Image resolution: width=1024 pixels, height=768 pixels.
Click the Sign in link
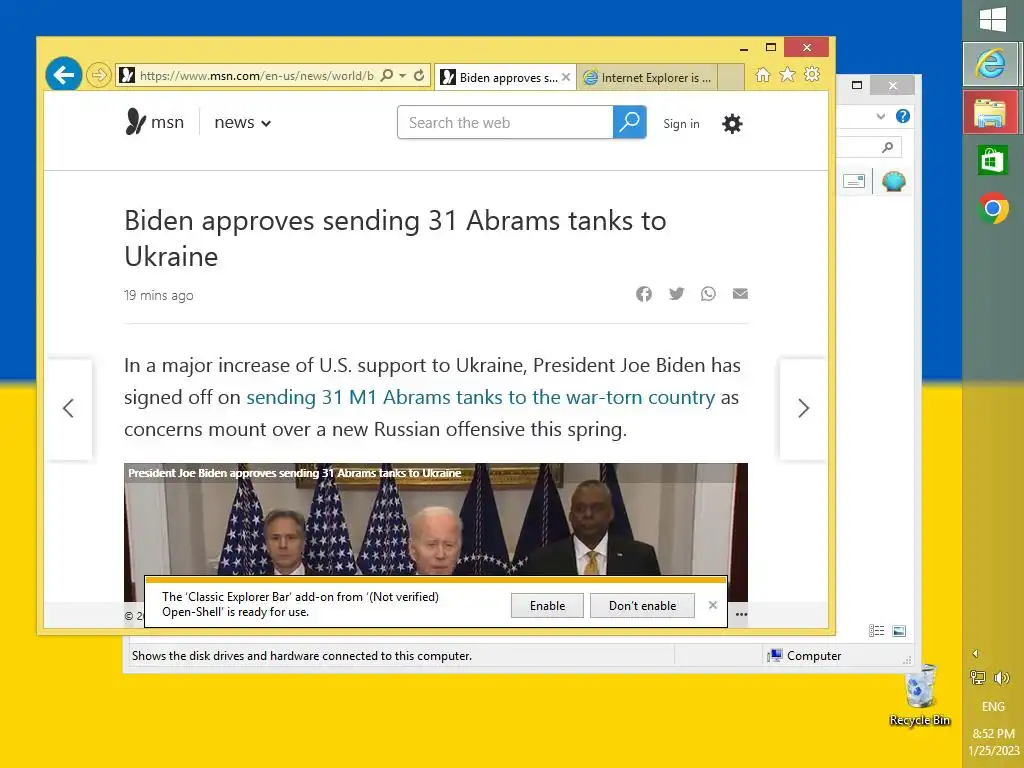click(681, 123)
